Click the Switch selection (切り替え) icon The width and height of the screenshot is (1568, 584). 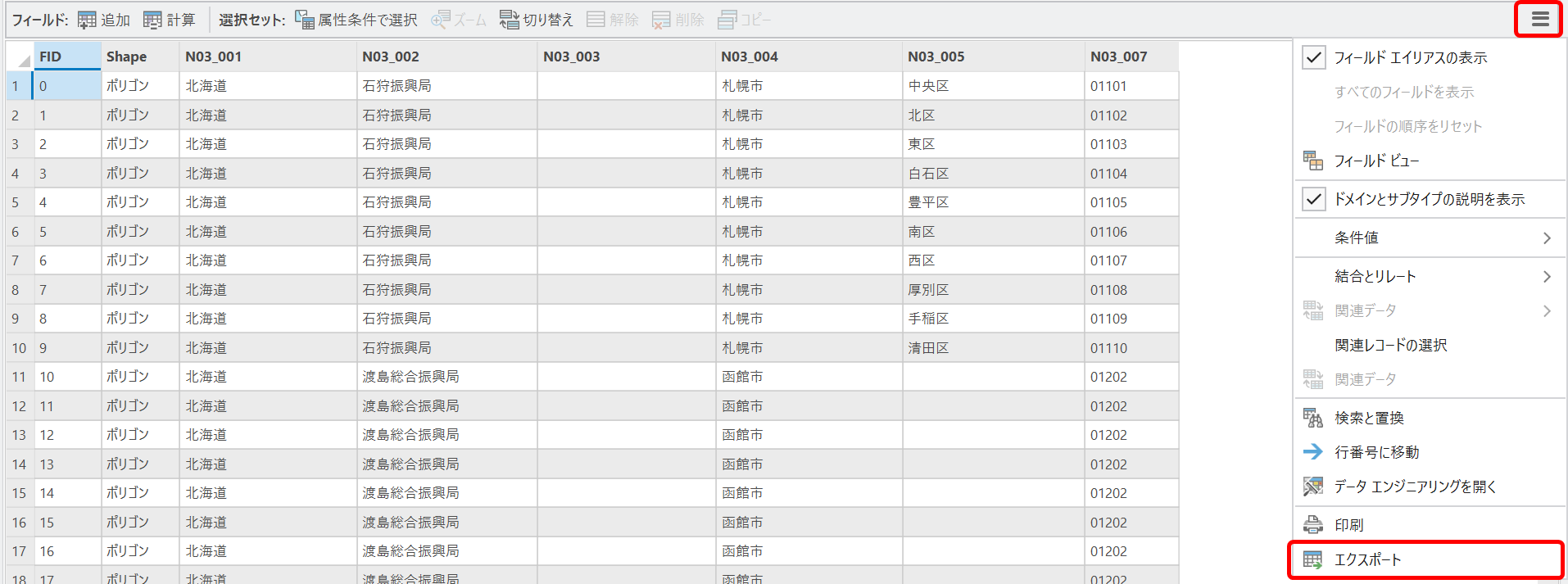point(510,20)
